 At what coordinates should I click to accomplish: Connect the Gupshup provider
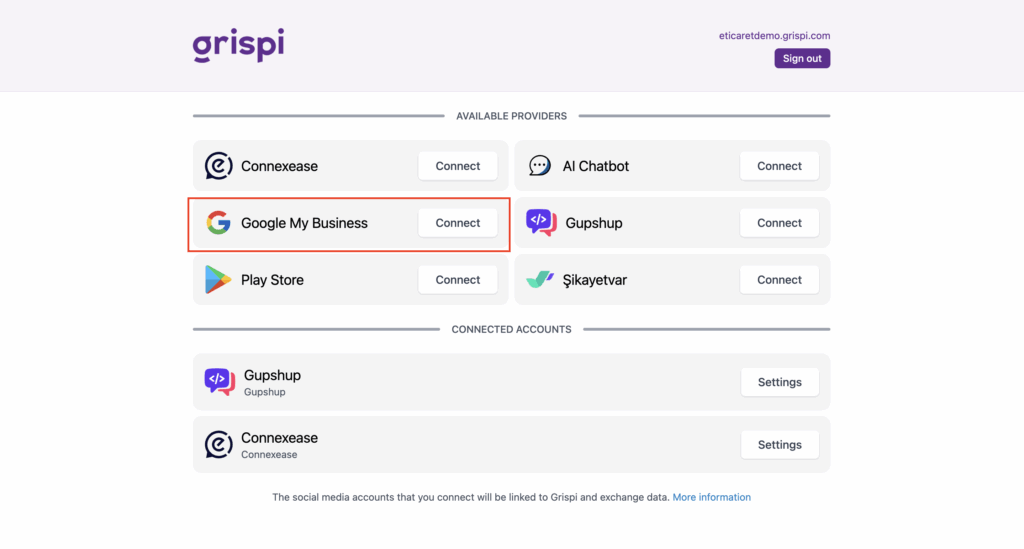coord(779,223)
